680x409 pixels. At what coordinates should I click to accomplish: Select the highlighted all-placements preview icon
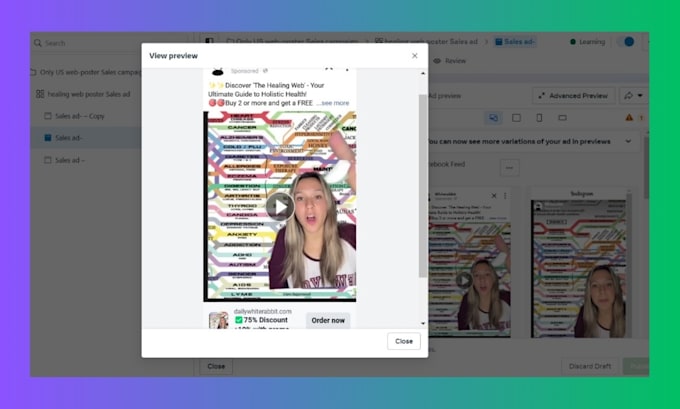point(494,118)
